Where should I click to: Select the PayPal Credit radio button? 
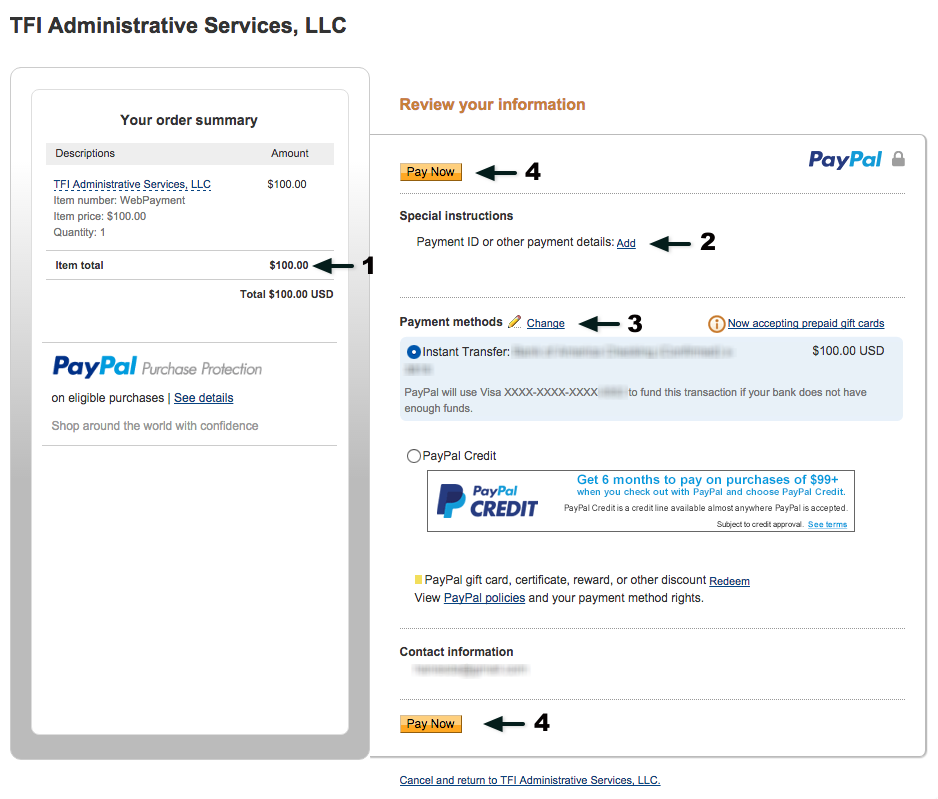click(x=413, y=456)
